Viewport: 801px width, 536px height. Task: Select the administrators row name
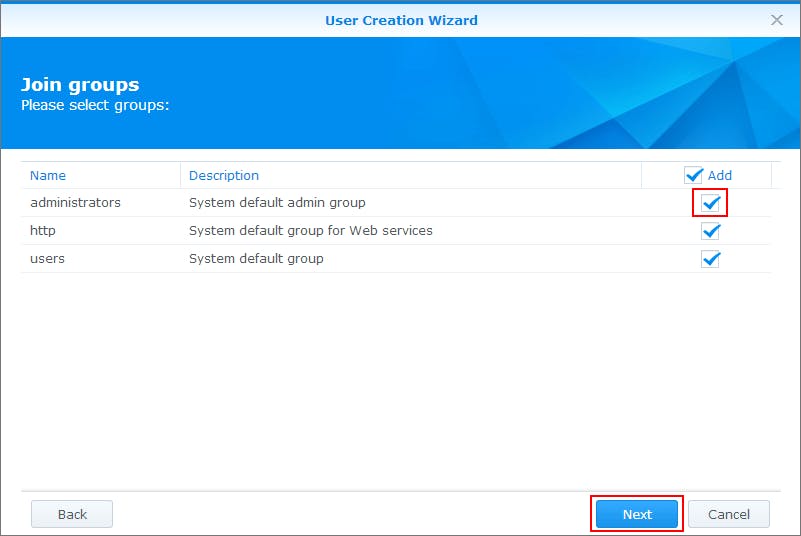[x=76, y=203]
